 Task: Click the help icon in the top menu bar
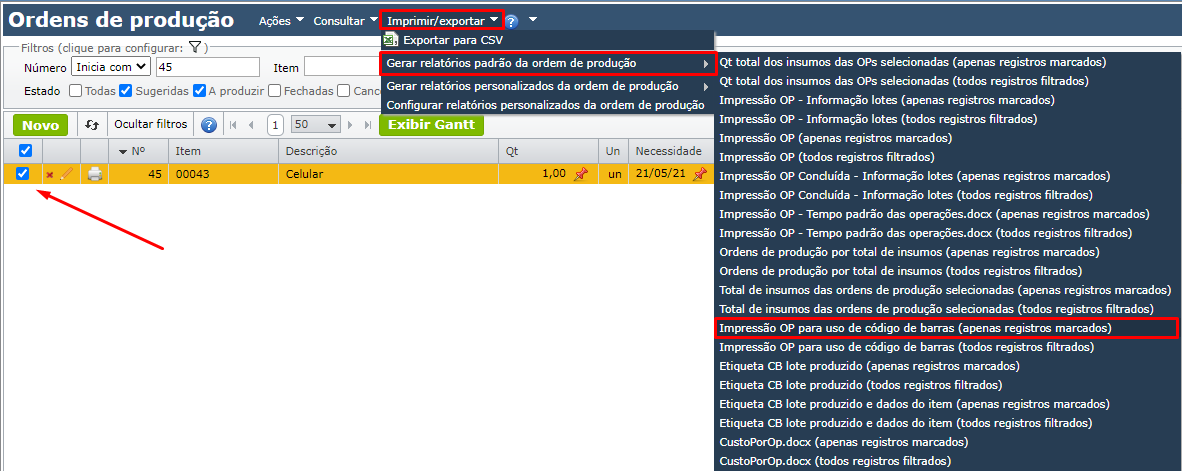(x=512, y=21)
